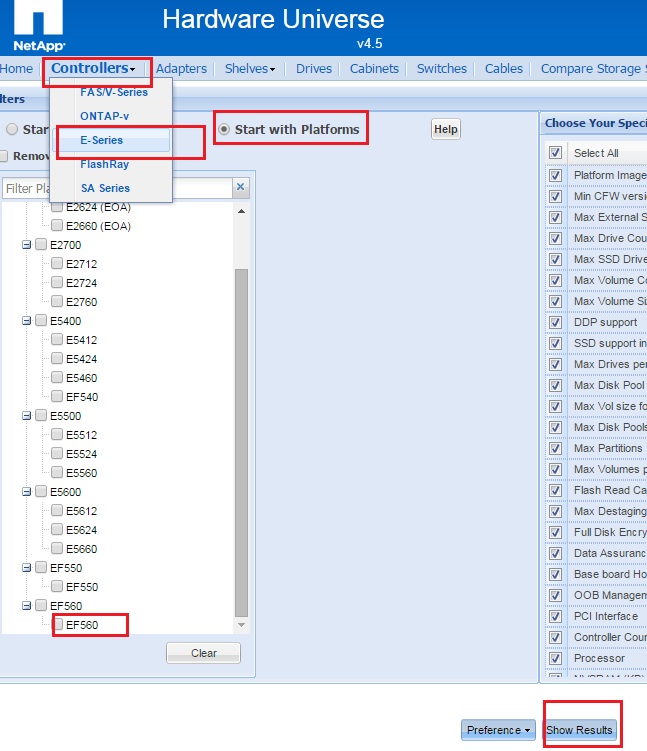
Task: Check the E5624 platform
Action: click(x=57, y=529)
